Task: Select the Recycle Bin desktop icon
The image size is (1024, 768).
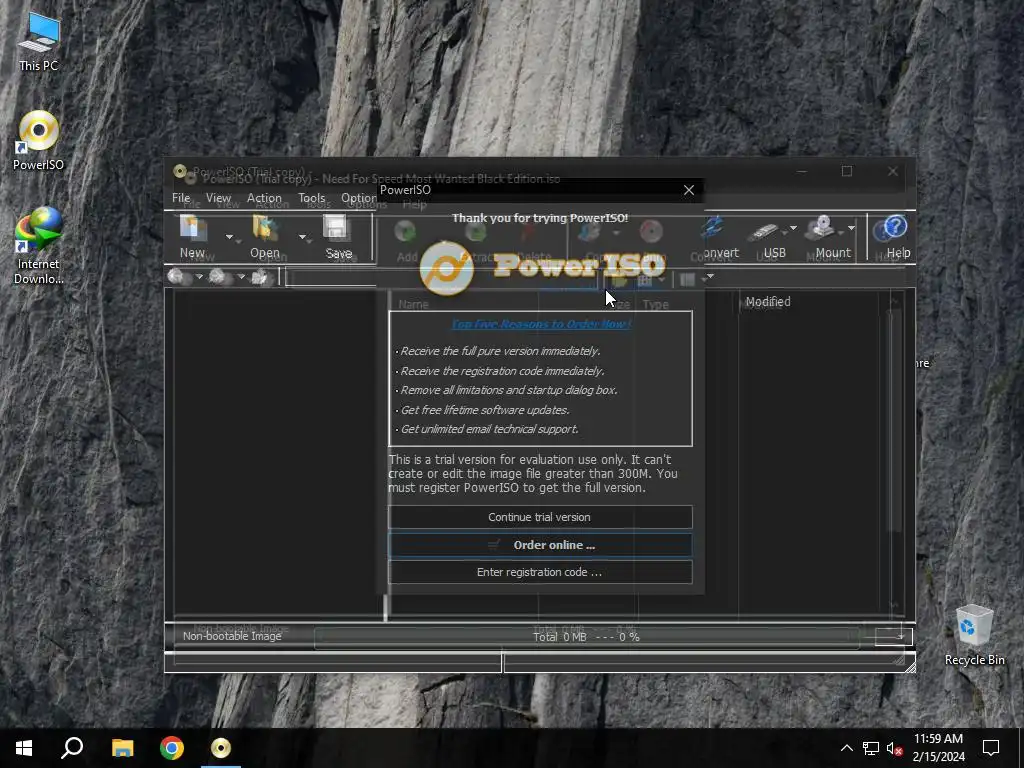Action: [974, 635]
